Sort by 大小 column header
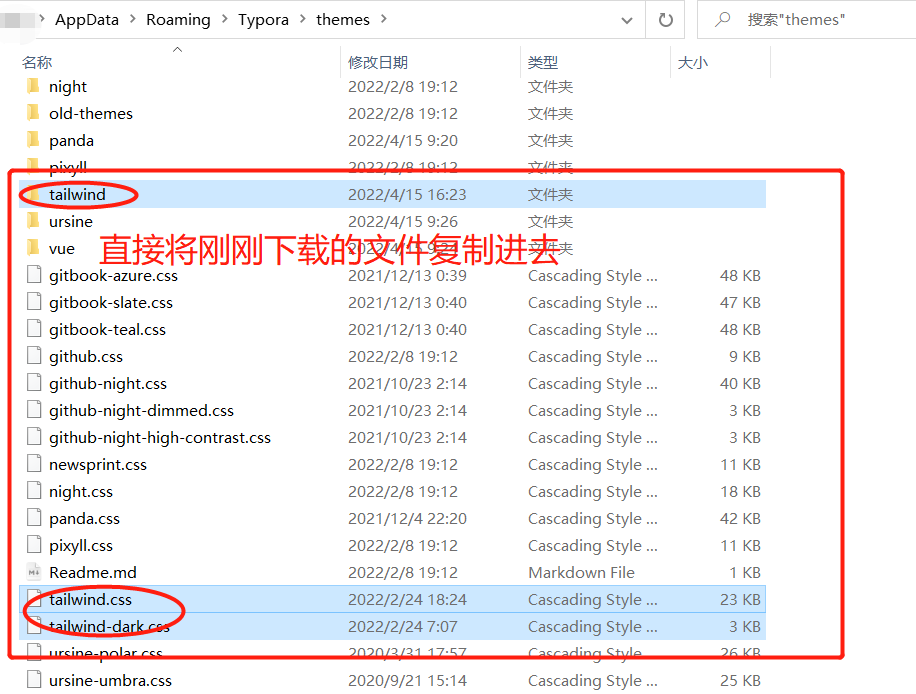This screenshot has height=694, width=916. tap(692, 62)
